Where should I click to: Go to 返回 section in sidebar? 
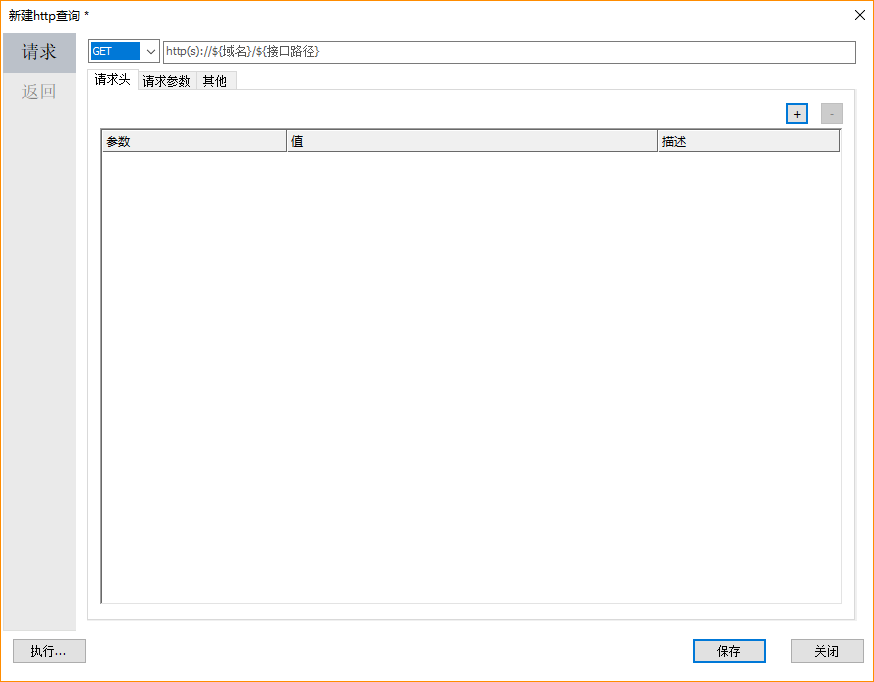point(39,92)
